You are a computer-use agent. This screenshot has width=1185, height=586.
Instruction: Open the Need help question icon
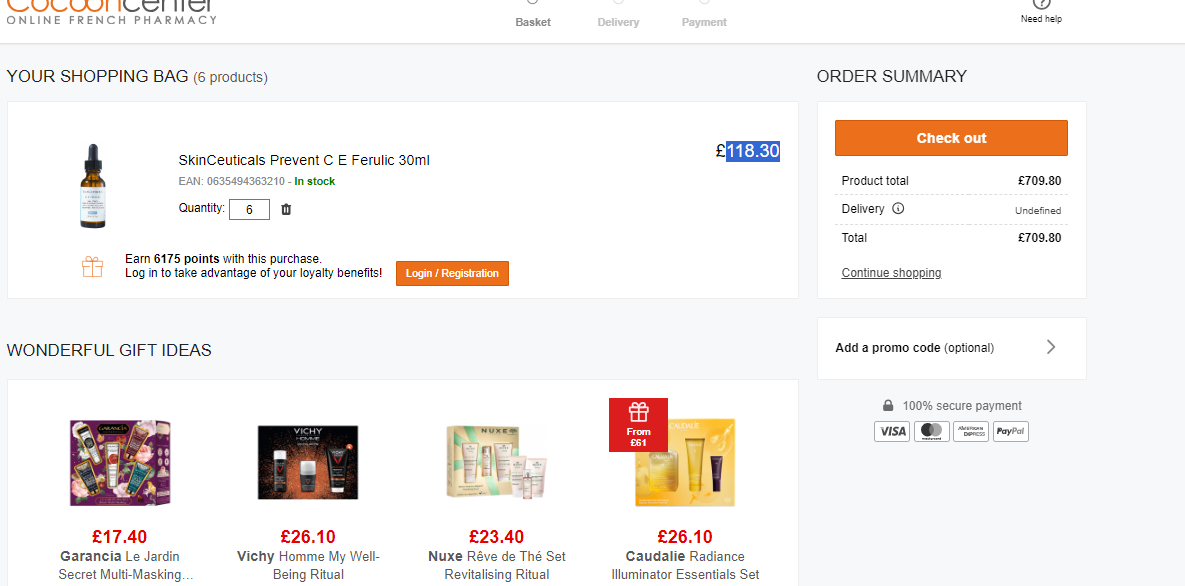(x=1041, y=4)
